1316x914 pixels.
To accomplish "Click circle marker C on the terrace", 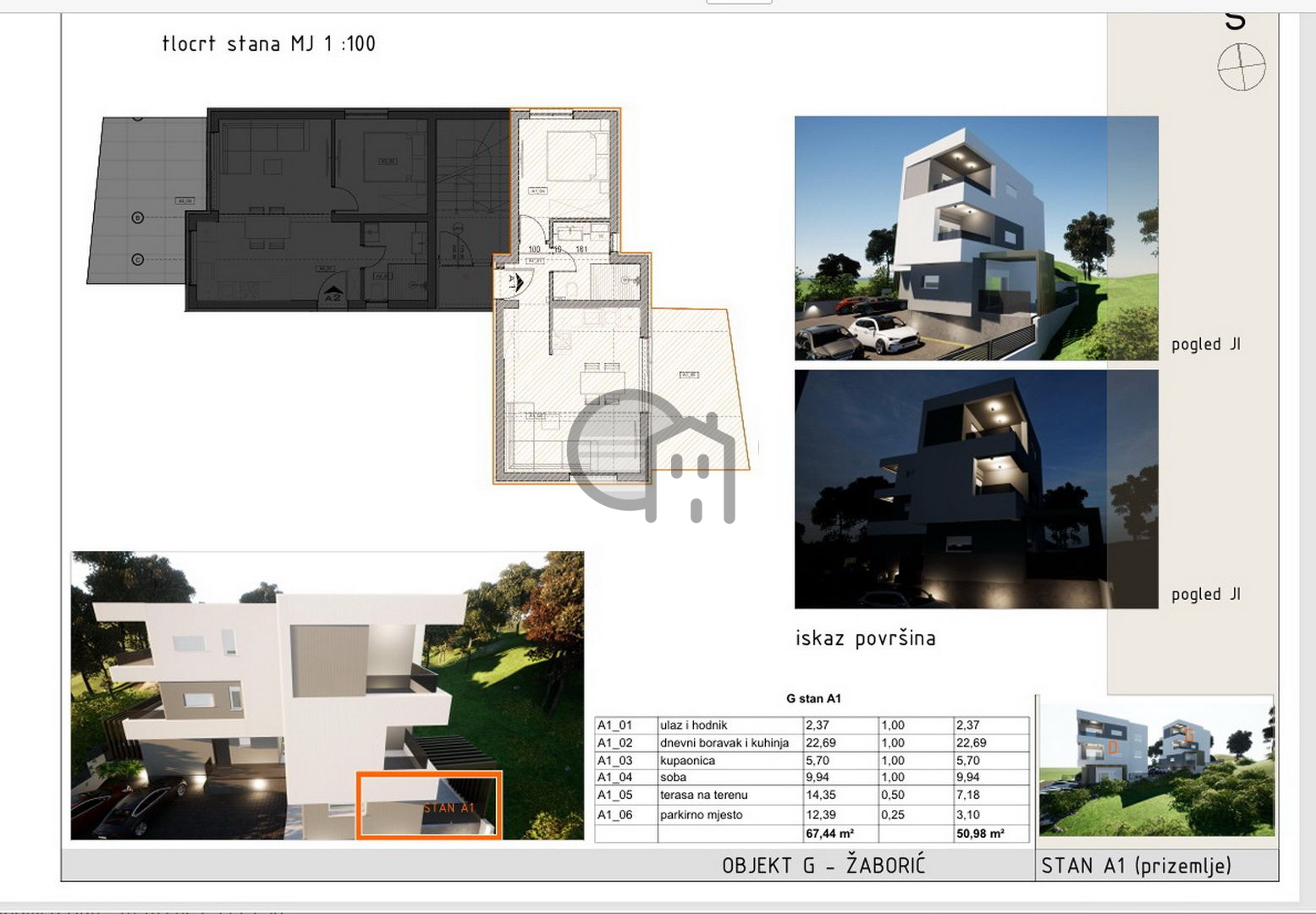I will click(x=138, y=260).
